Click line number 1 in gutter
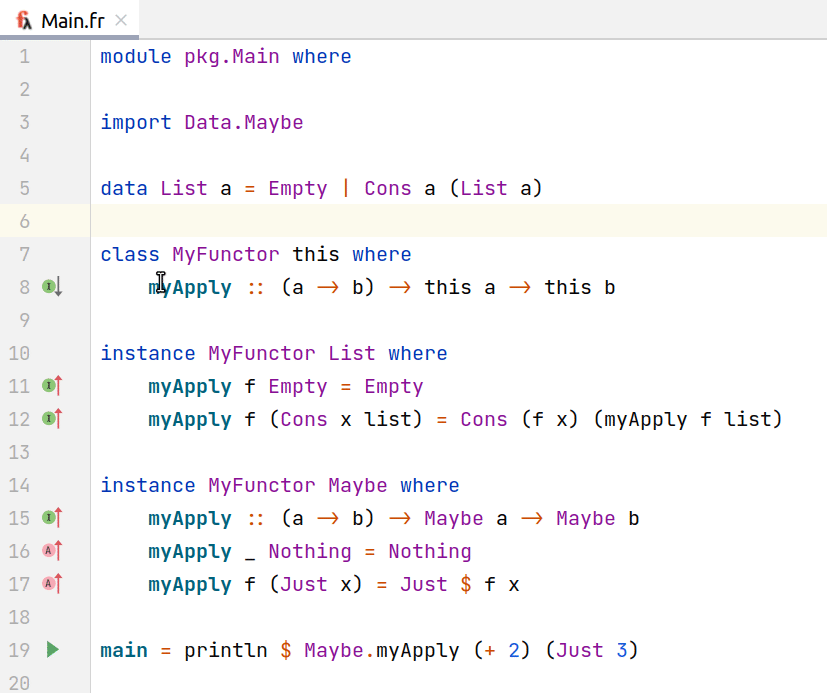This screenshot has height=693, width=827. click(24, 56)
